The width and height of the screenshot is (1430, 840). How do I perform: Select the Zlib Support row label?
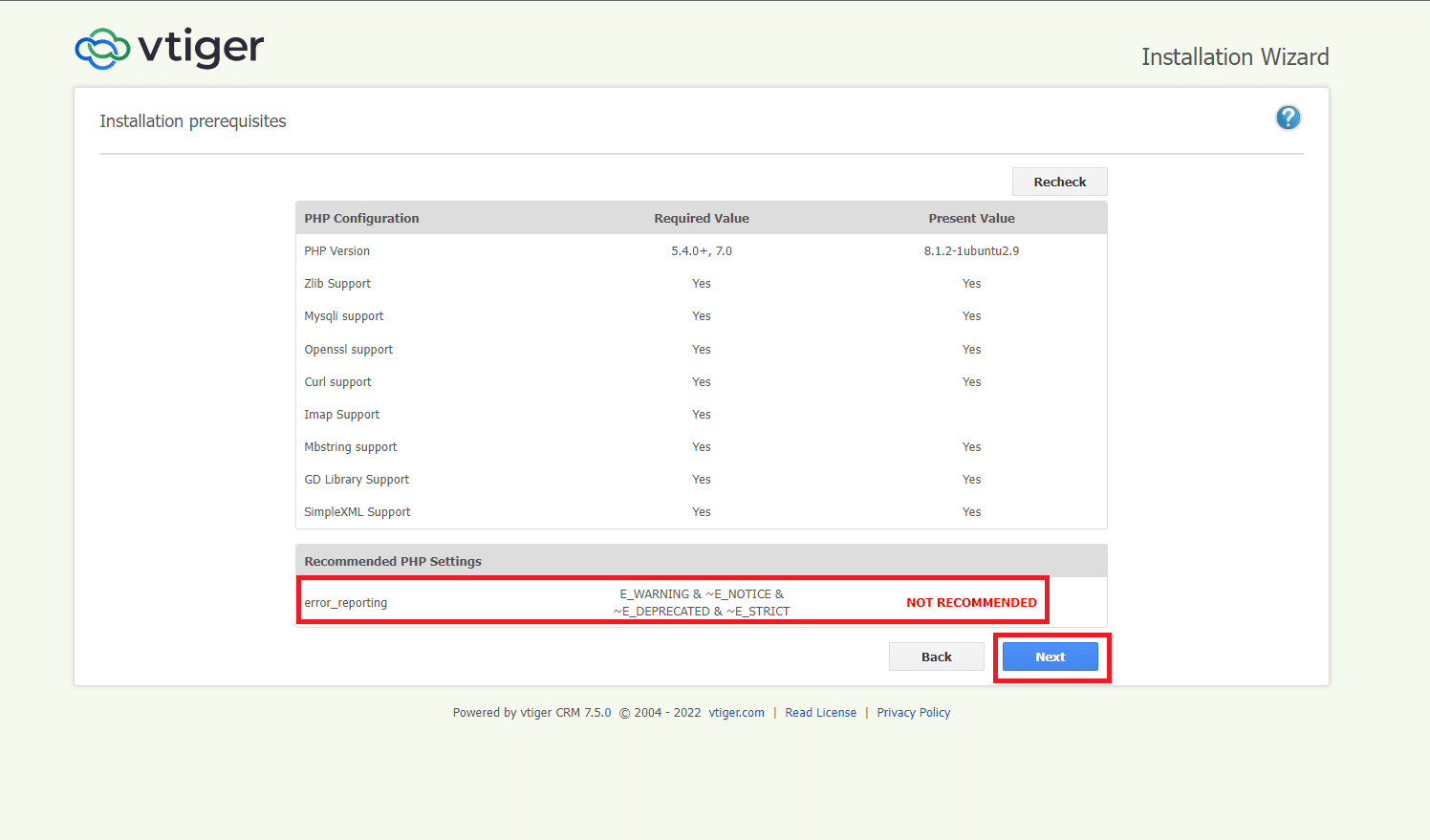tap(337, 284)
